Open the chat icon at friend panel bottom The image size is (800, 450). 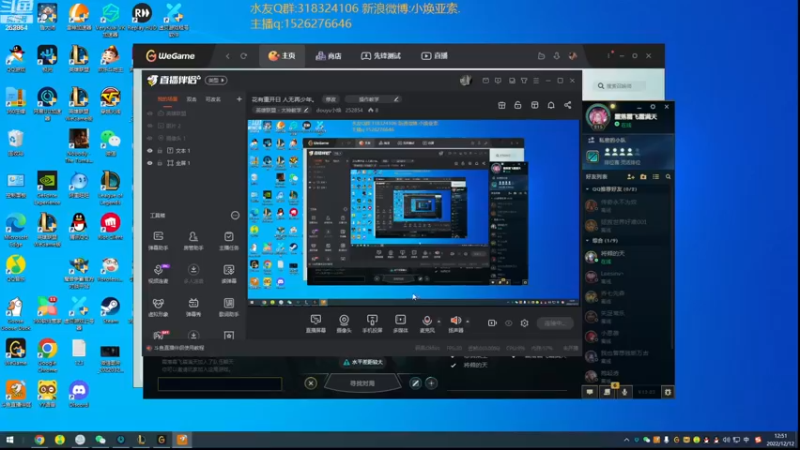[590, 392]
